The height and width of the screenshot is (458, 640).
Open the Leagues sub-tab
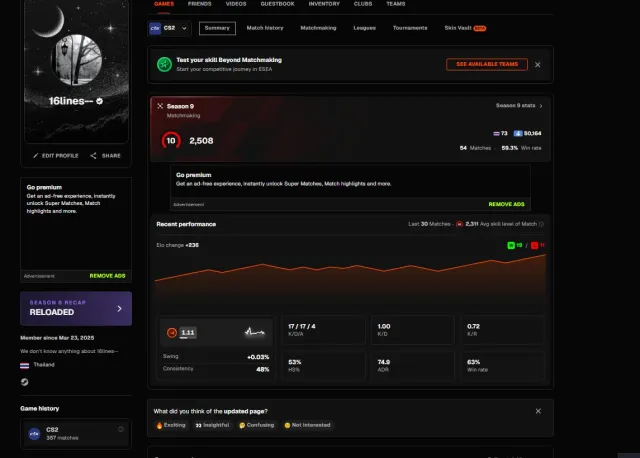pyautogui.click(x=364, y=28)
